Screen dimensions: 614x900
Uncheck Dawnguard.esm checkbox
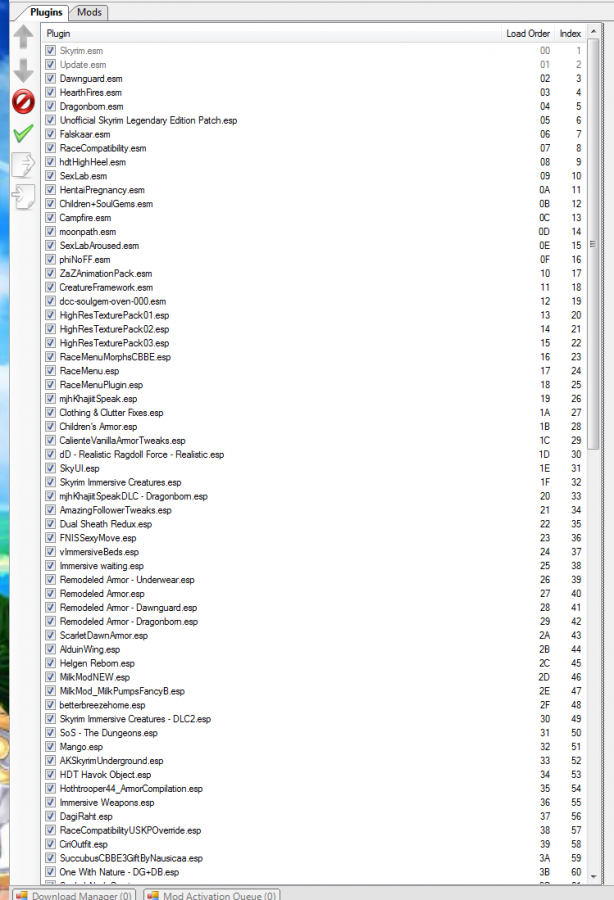[x=50, y=79]
